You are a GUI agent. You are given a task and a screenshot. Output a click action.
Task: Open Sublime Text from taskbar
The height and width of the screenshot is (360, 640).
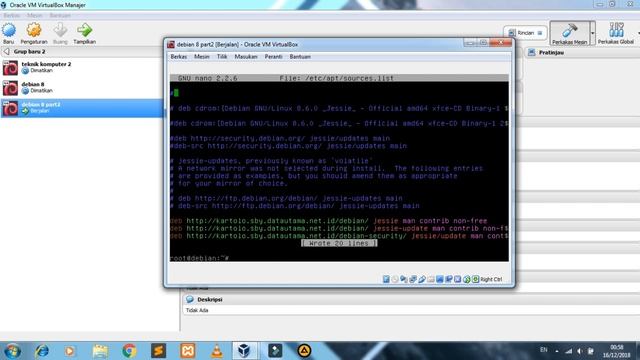(158, 351)
